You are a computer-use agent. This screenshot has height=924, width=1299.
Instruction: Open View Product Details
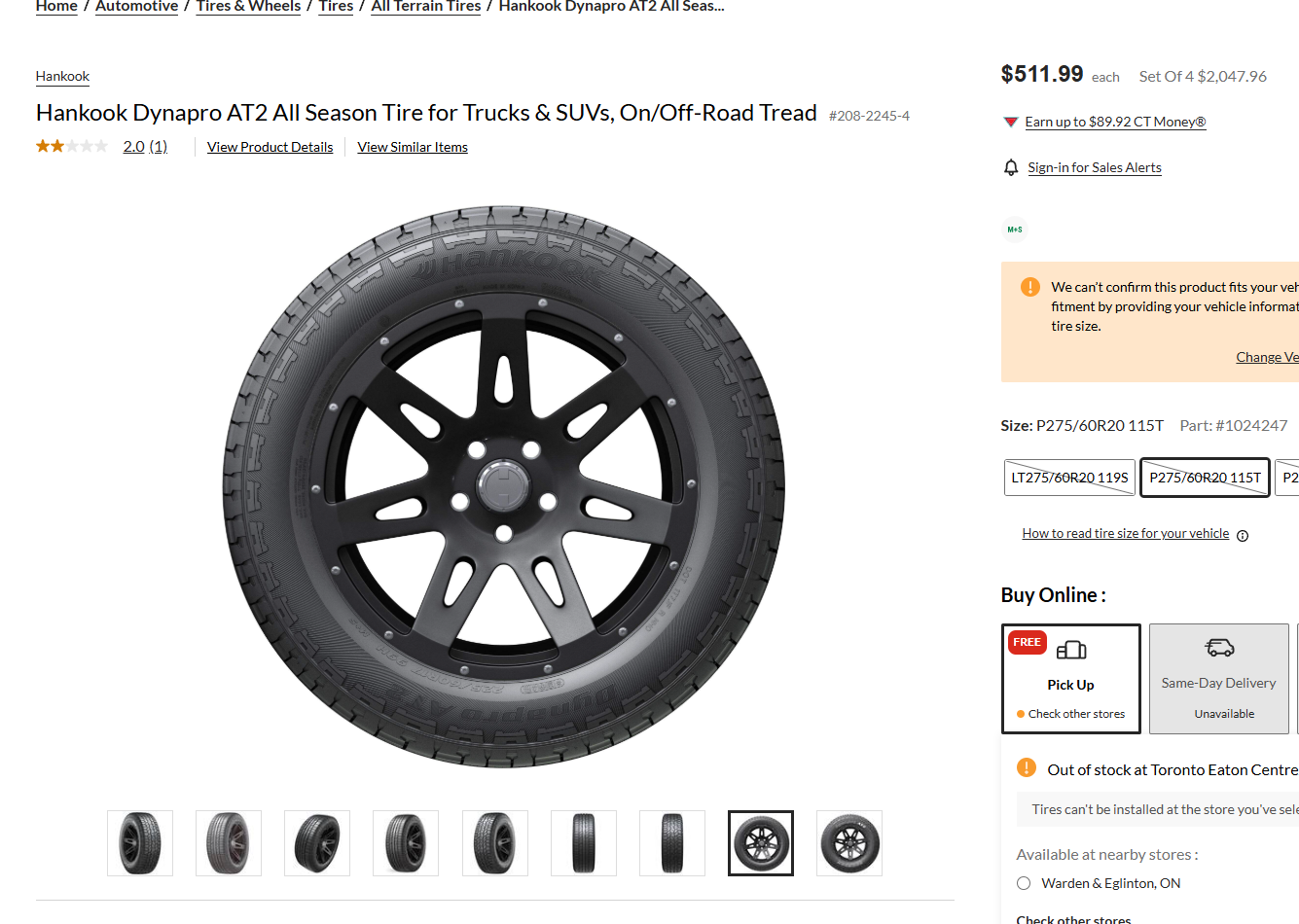(x=270, y=146)
